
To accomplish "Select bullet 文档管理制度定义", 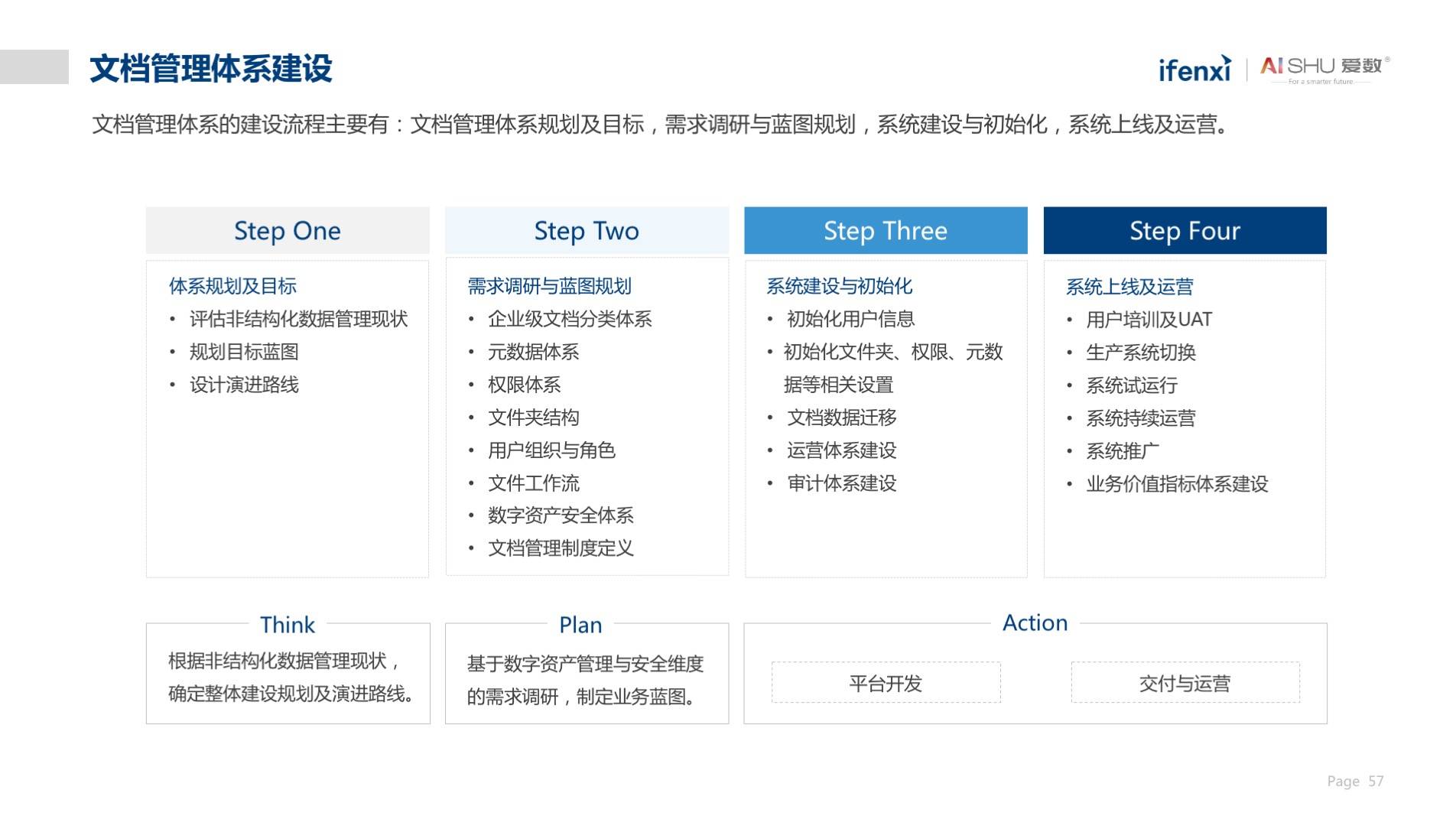I will [x=561, y=548].
